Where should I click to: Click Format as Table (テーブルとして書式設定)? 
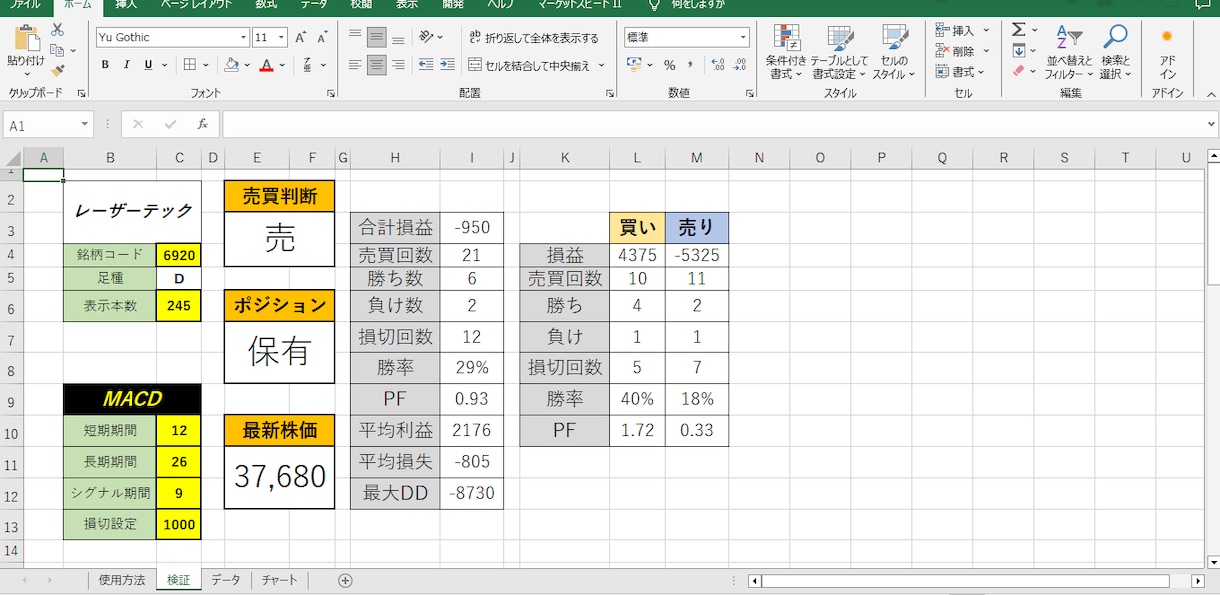(x=840, y=53)
